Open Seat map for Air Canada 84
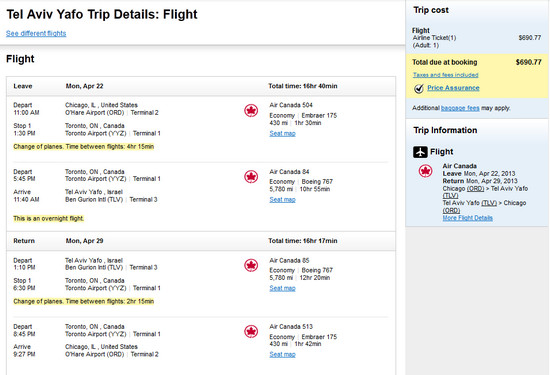 point(282,200)
